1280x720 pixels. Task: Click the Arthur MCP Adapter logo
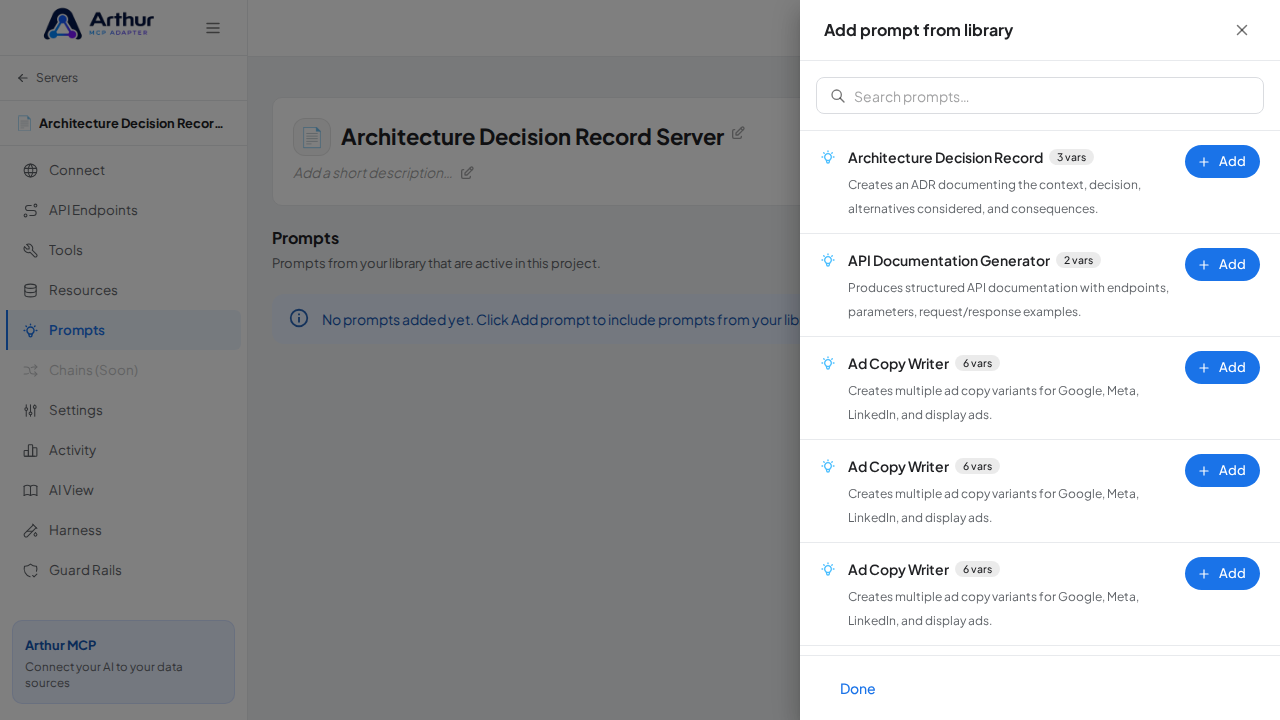point(99,24)
